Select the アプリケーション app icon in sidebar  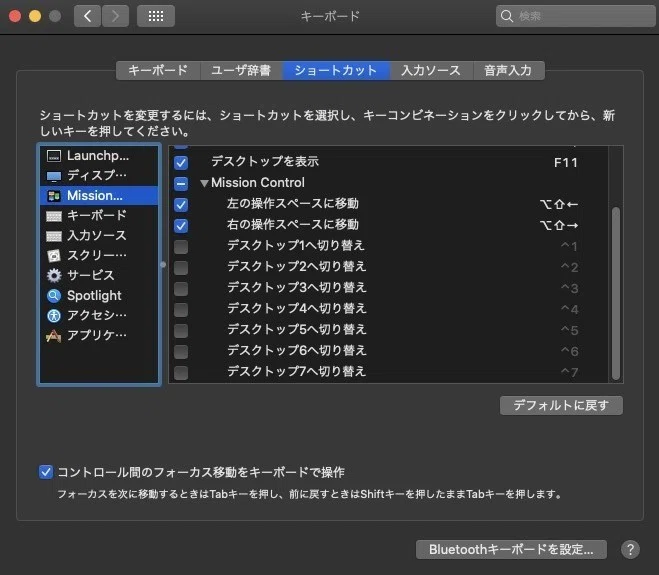pyautogui.click(x=54, y=335)
